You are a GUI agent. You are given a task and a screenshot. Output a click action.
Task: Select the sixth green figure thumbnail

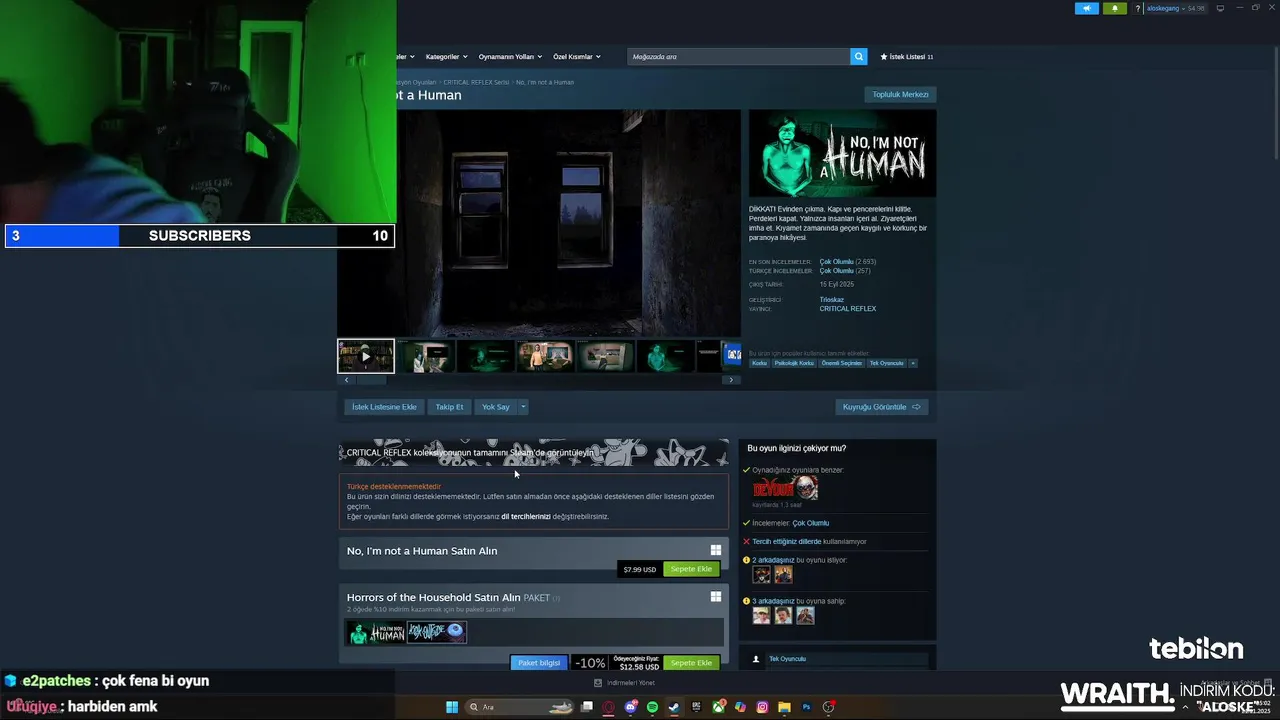click(666, 356)
